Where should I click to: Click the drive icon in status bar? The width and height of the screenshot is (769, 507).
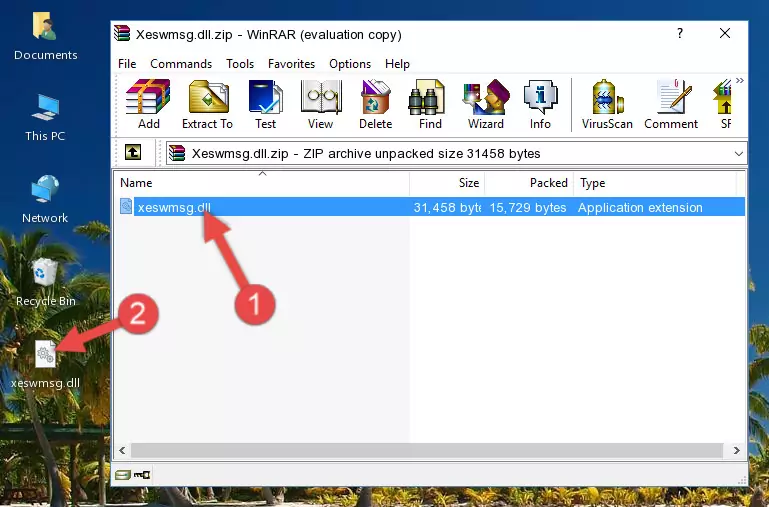tap(122, 475)
